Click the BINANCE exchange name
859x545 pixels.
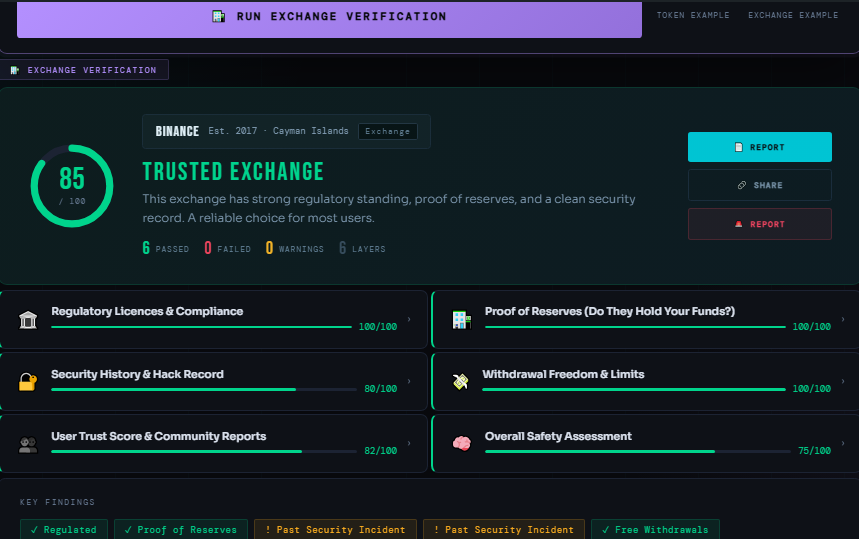(x=177, y=131)
